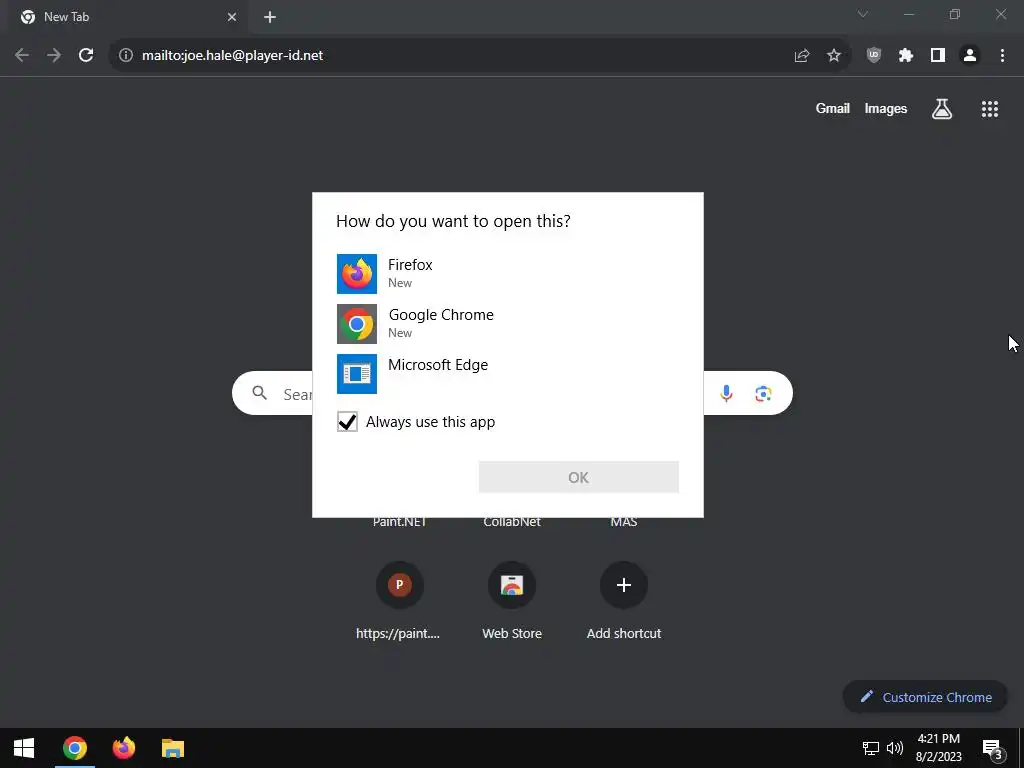Switch to the New Tab tab
Screen dimensions: 1024x768
(x=127, y=18)
